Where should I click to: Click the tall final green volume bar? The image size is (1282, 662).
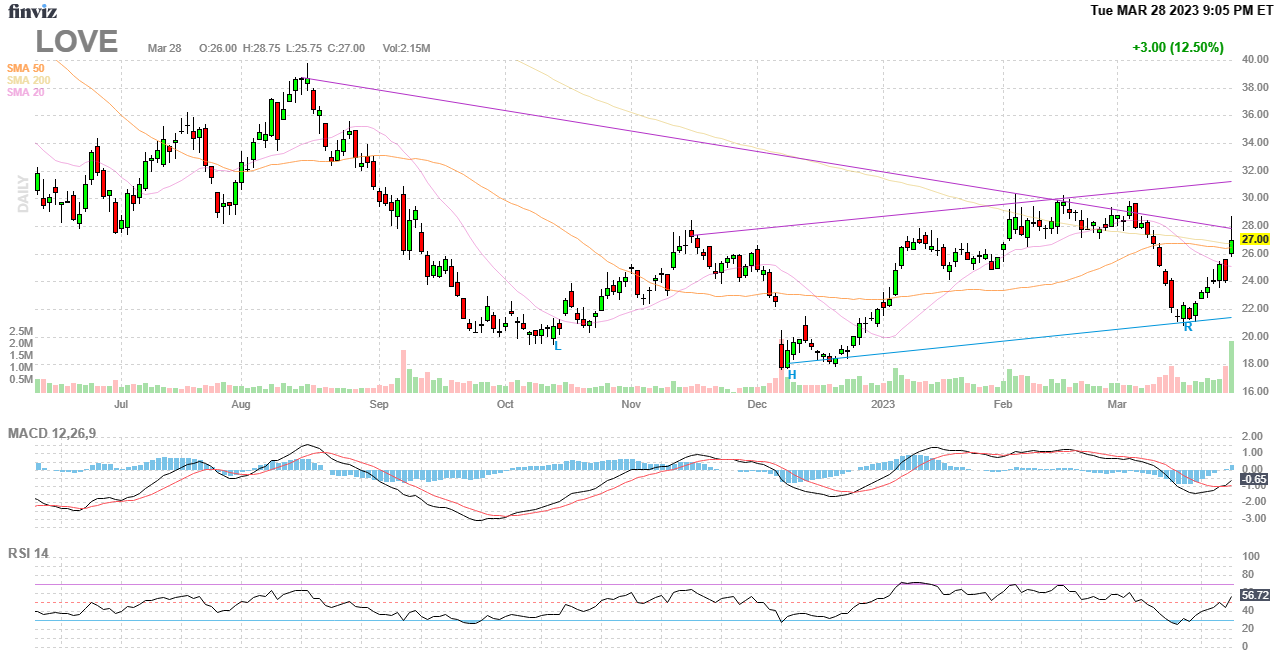[x=1231, y=367]
